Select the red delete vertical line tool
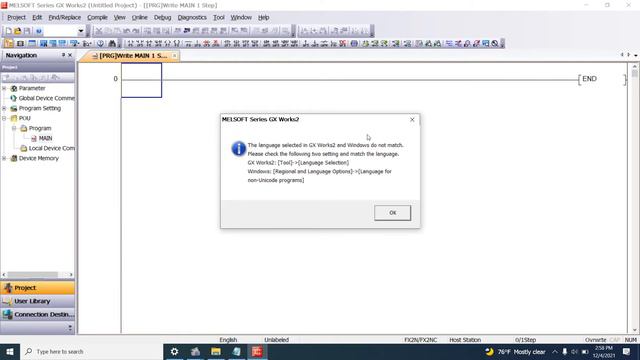The image size is (640, 360). pyautogui.click(x=216, y=43)
